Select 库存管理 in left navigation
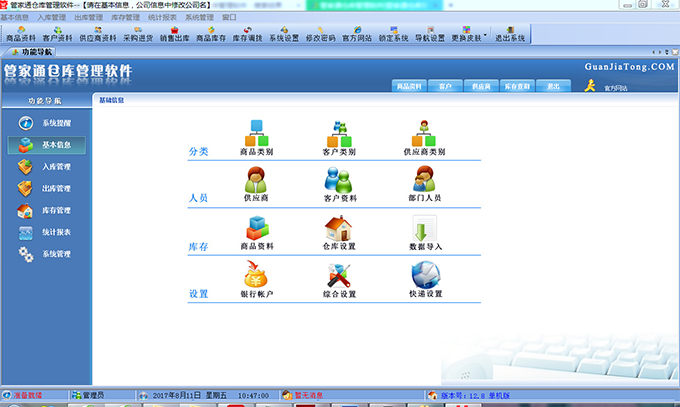Image resolution: width=680 pixels, height=407 pixels. [x=46, y=210]
